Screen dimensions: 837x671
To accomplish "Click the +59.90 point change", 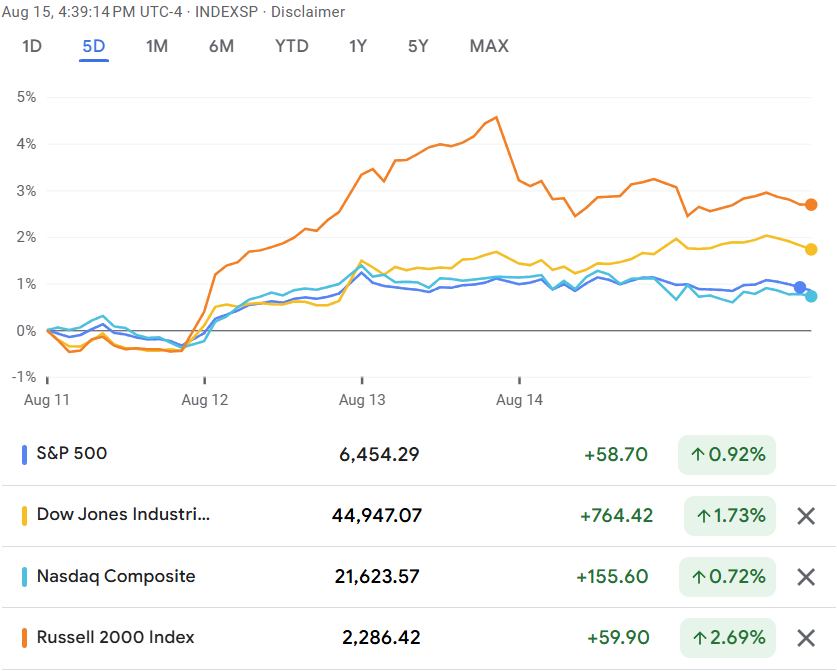I will tap(618, 638).
